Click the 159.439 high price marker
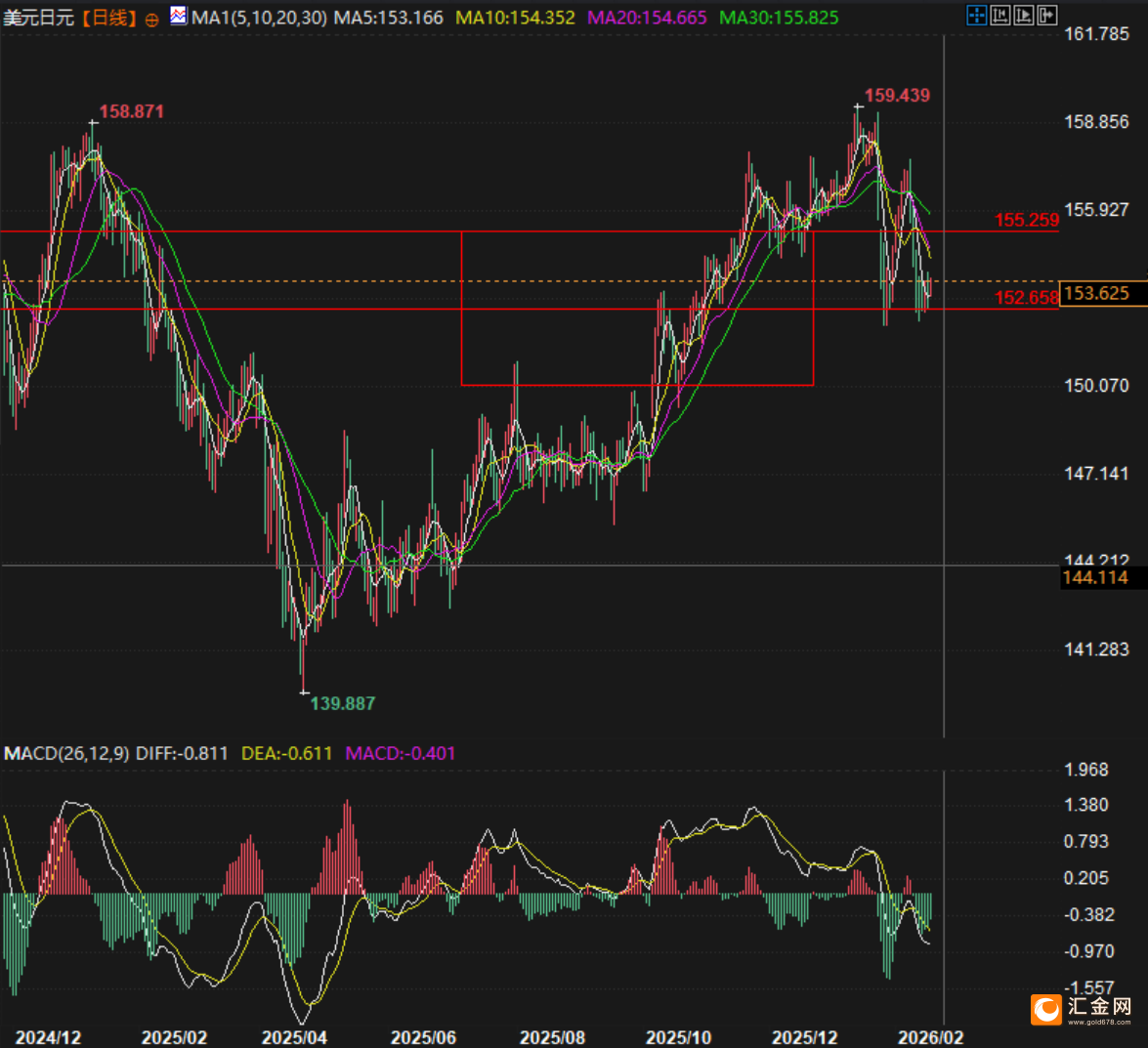Viewport: 1148px width, 1048px height. 897,96
